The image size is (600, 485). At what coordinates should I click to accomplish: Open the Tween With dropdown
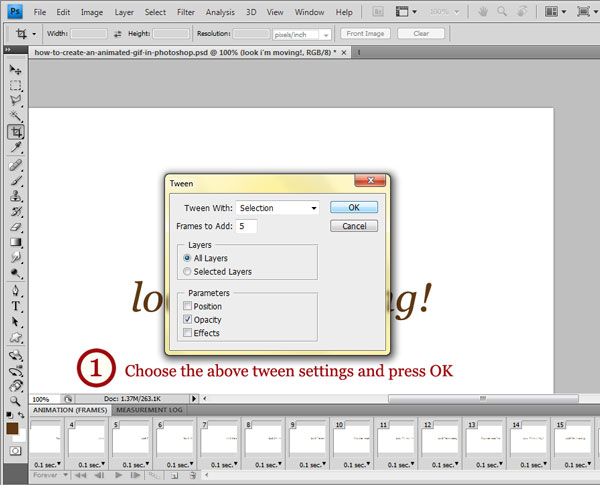point(277,208)
